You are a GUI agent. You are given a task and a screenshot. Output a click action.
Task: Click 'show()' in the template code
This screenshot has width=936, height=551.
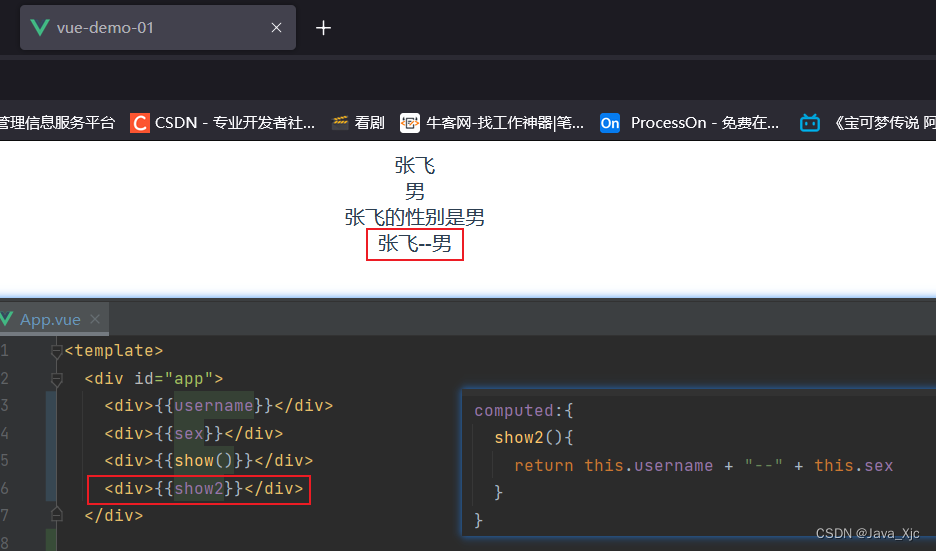click(204, 461)
